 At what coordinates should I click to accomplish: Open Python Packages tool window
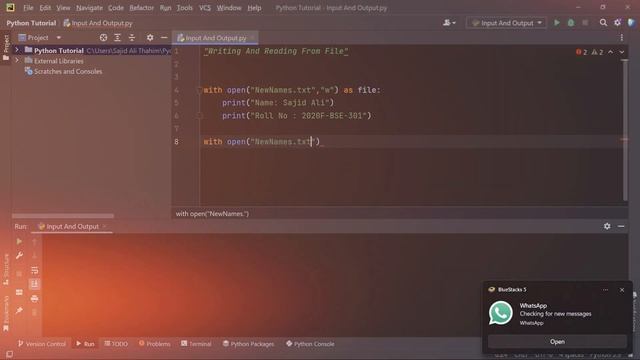tap(249, 344)
